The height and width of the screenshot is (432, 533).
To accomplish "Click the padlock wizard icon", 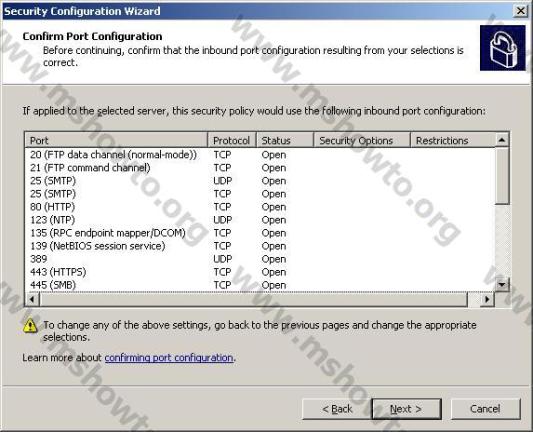I will pyautogui.click(x=502, y=48).
